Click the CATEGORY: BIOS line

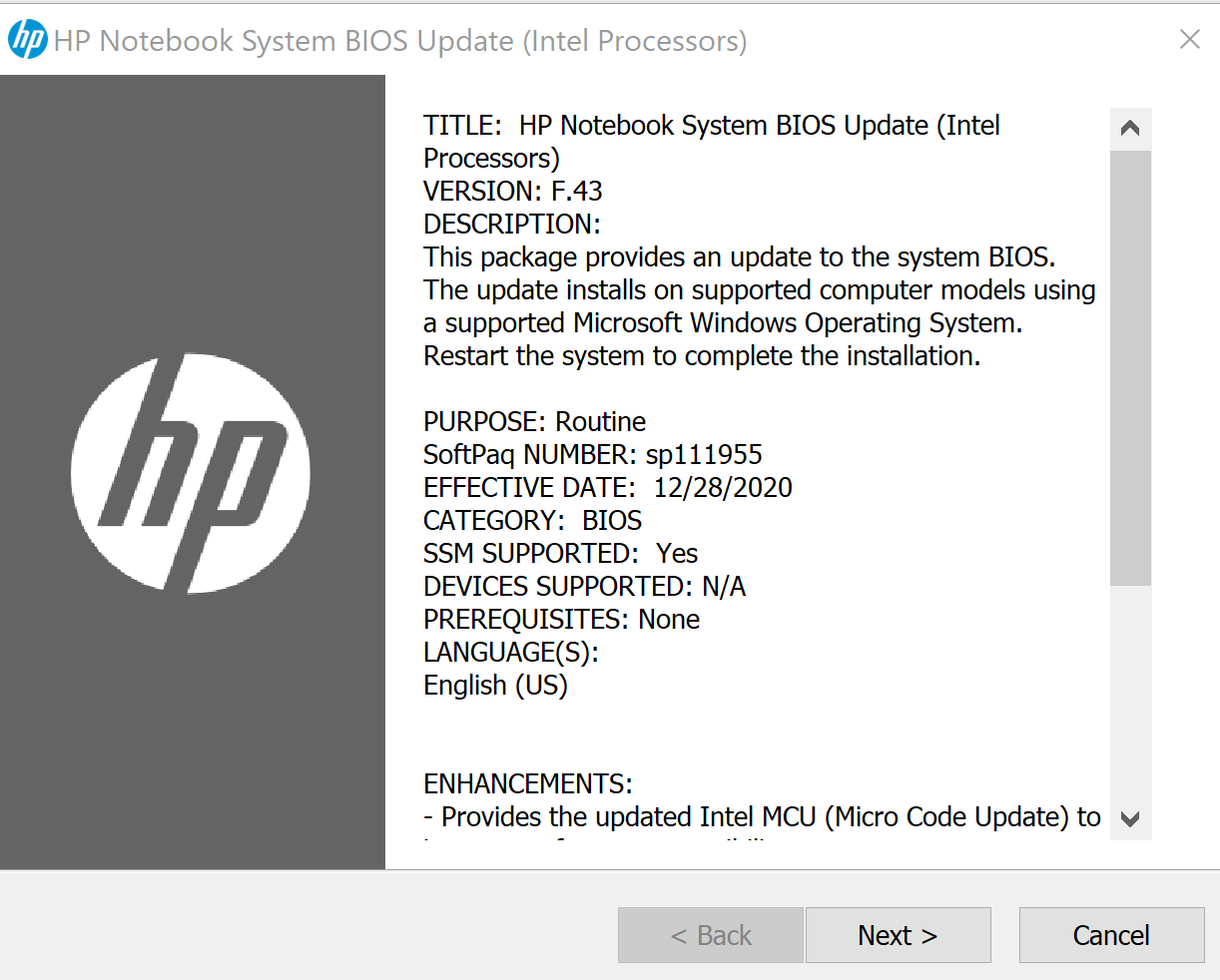[x=533, y=520]
